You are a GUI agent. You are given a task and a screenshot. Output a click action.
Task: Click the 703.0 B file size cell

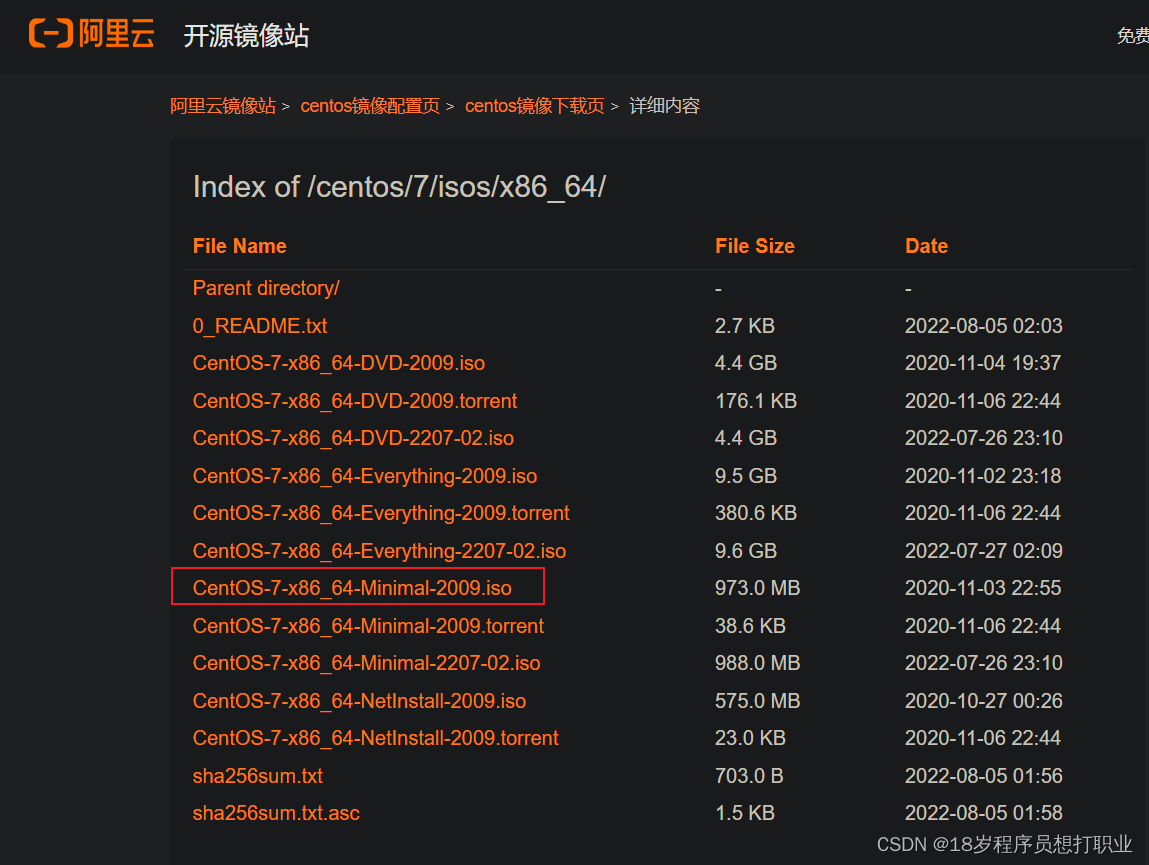(749, 776)
